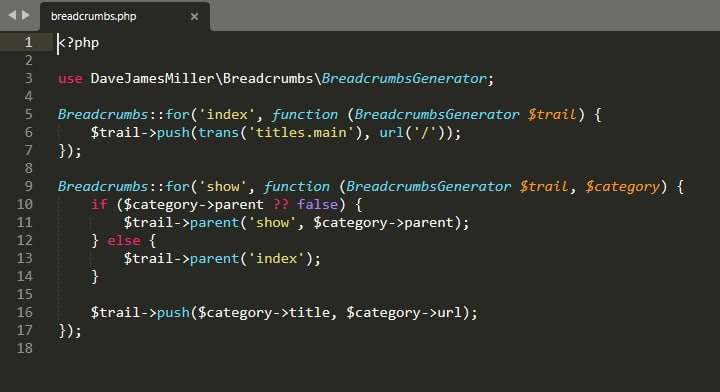The image size is (720, 392).
Task: Go to next tab with right arrow
Action: 26,15
